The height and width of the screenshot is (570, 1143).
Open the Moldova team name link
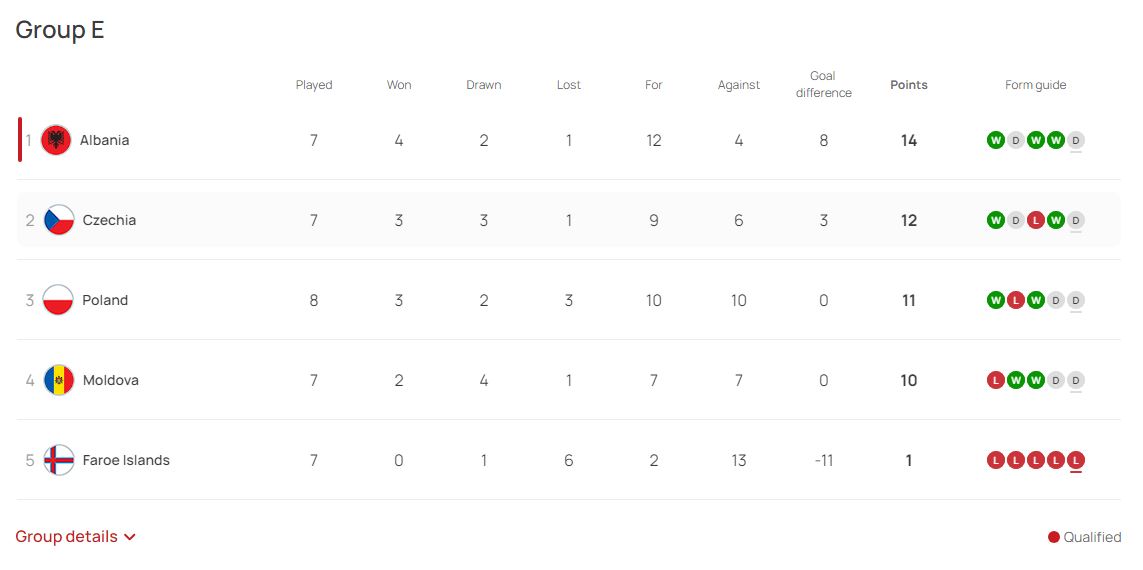click(x=110, y=380)
